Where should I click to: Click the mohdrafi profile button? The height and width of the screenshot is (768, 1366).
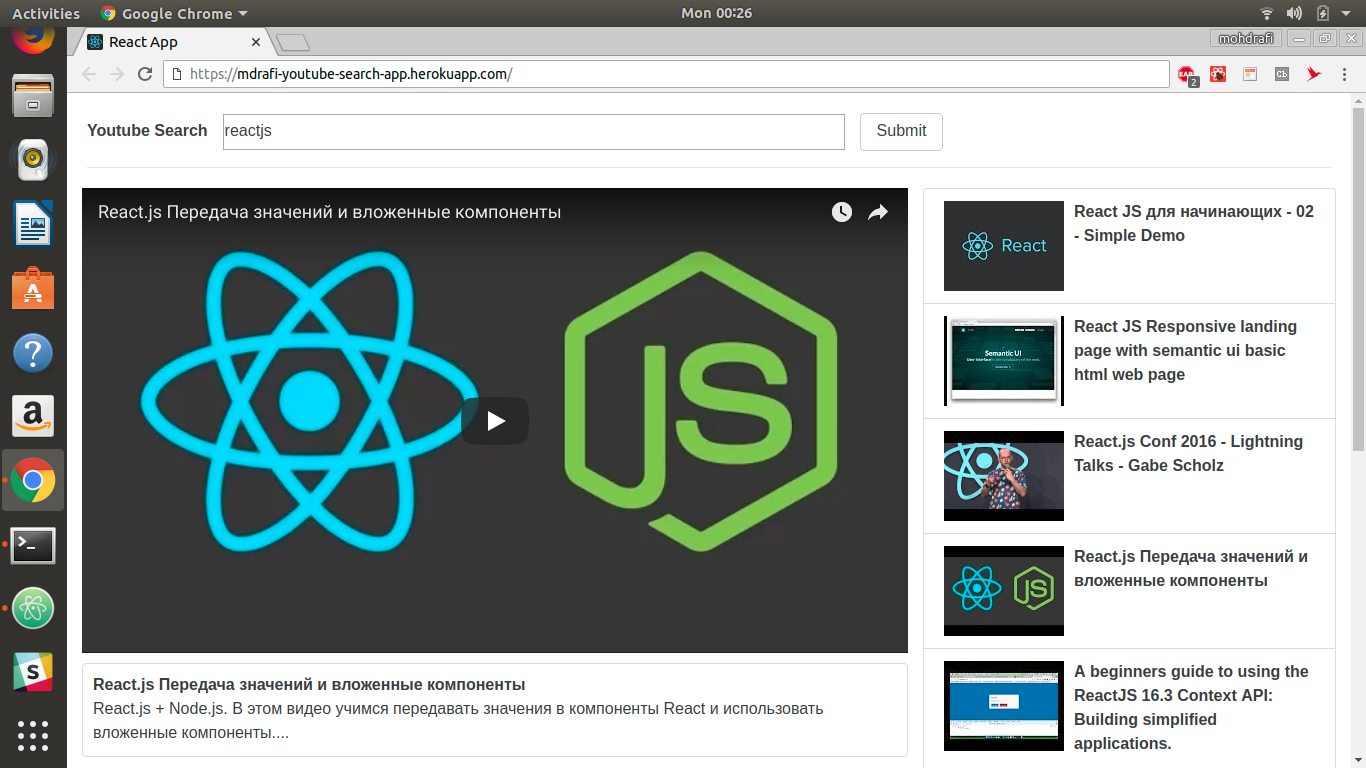[x=1246, y=39]
